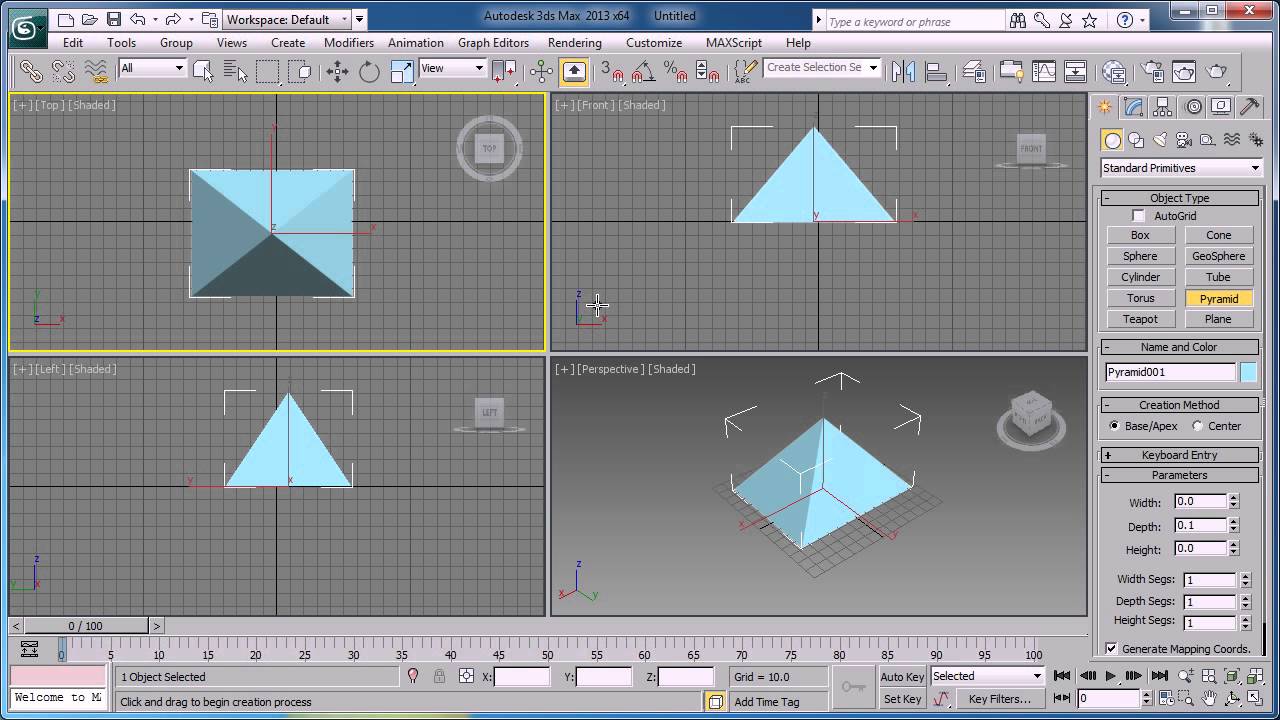The height and width of the screenshot is (720, 1280).
Task: Open the Curve Editor
Action: 1043,71
